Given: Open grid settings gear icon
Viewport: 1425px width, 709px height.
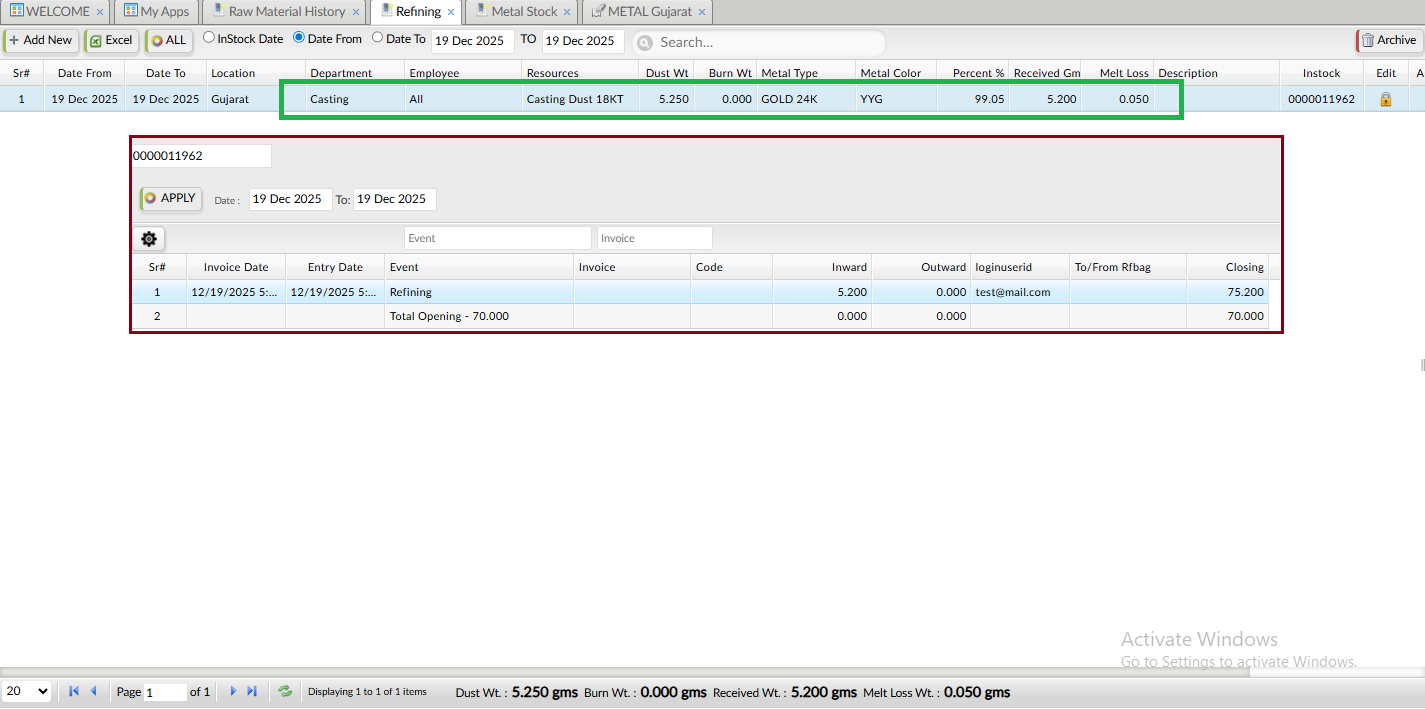Looking at the screenshot, I should tap(149, 239).
